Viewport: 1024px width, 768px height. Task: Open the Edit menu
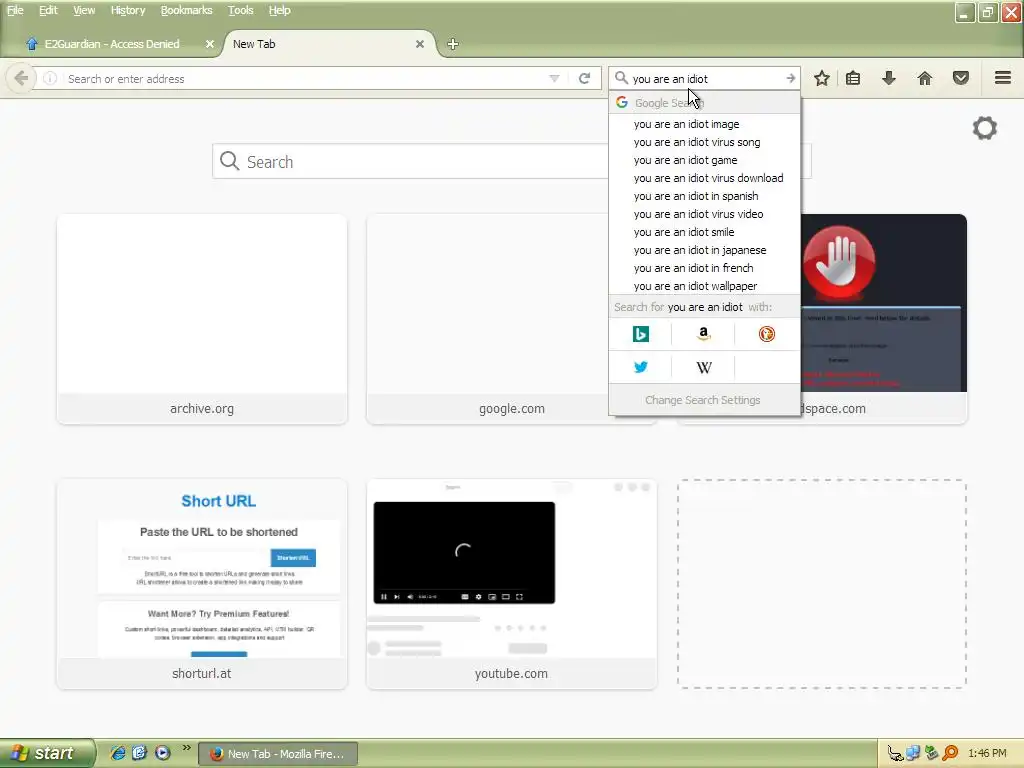[48, 10]
